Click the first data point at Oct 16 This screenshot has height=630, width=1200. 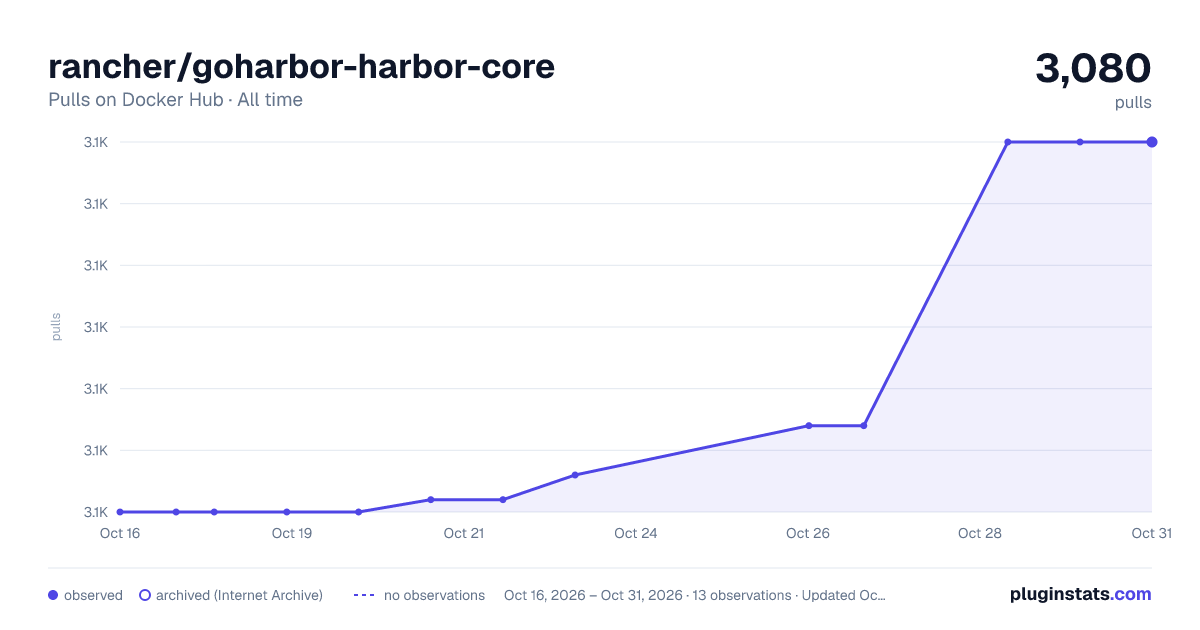tap(120, 512)
